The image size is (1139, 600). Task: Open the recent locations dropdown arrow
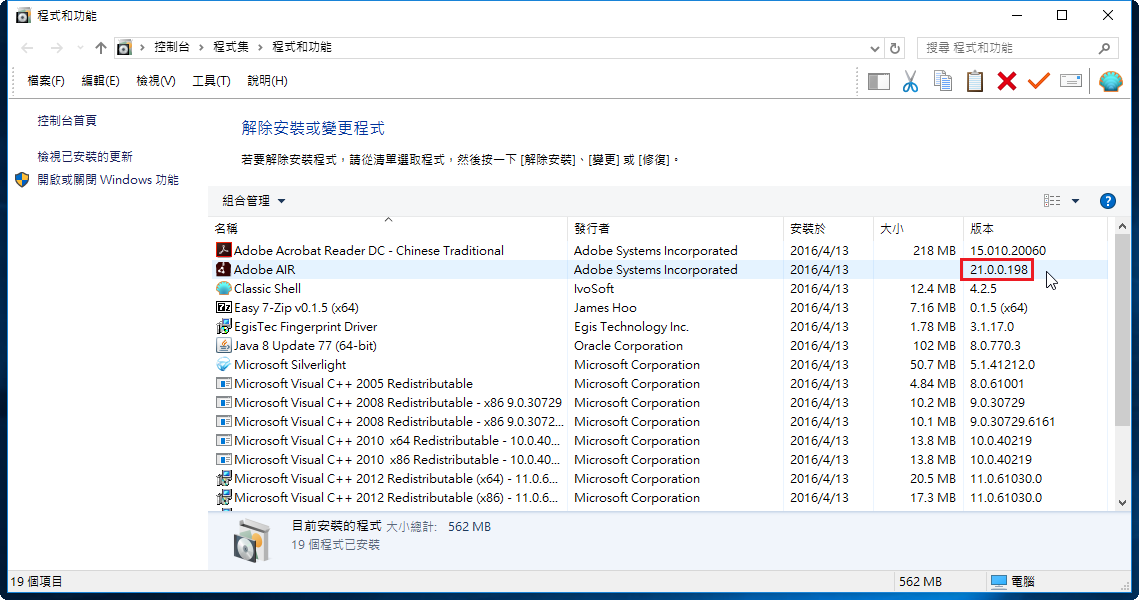tap(79, 48)
